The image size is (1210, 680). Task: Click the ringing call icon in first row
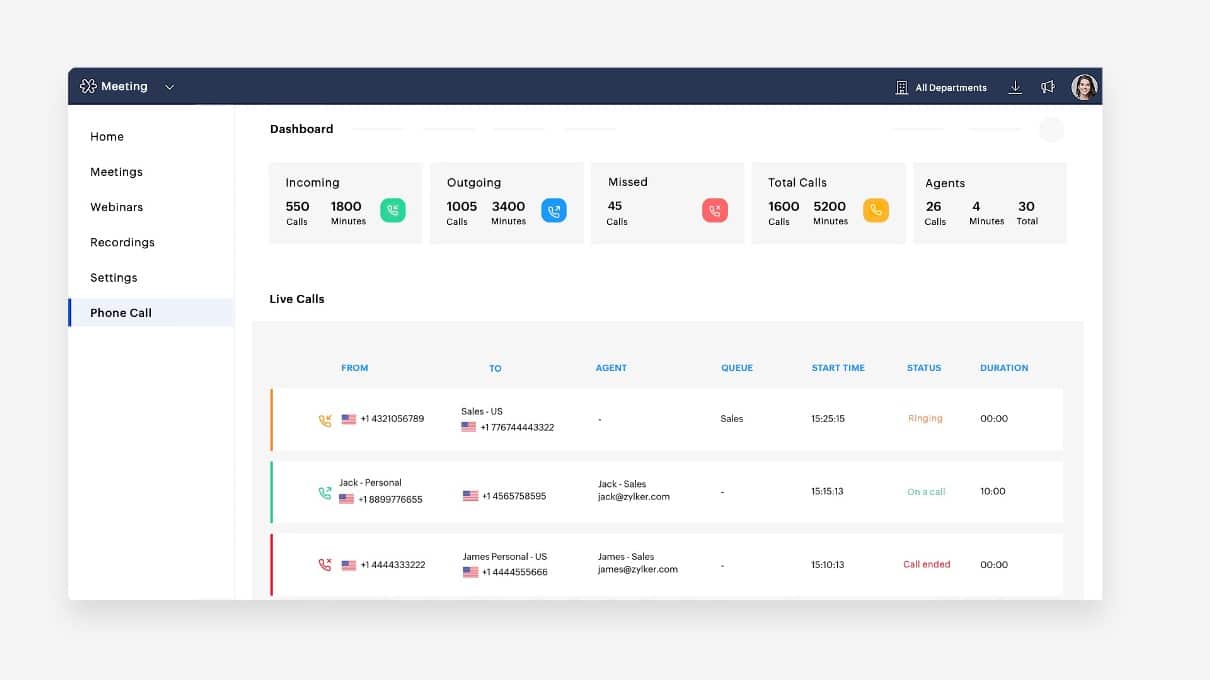click(x=325, y=420)
